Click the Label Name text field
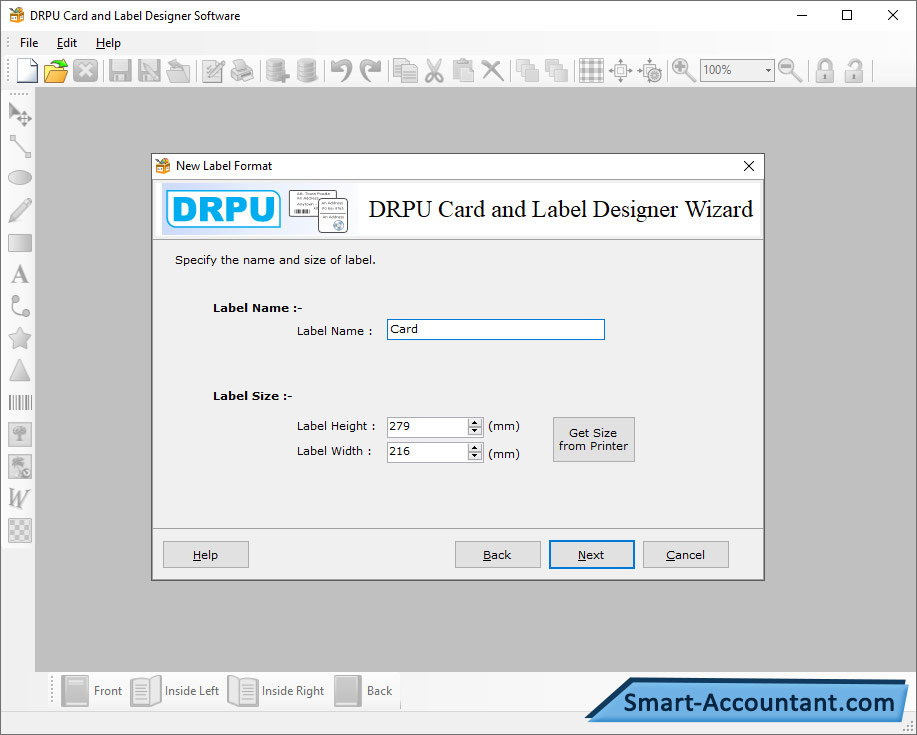The width and height of the screenshot is (917, 735). click(x=495, y=329)
